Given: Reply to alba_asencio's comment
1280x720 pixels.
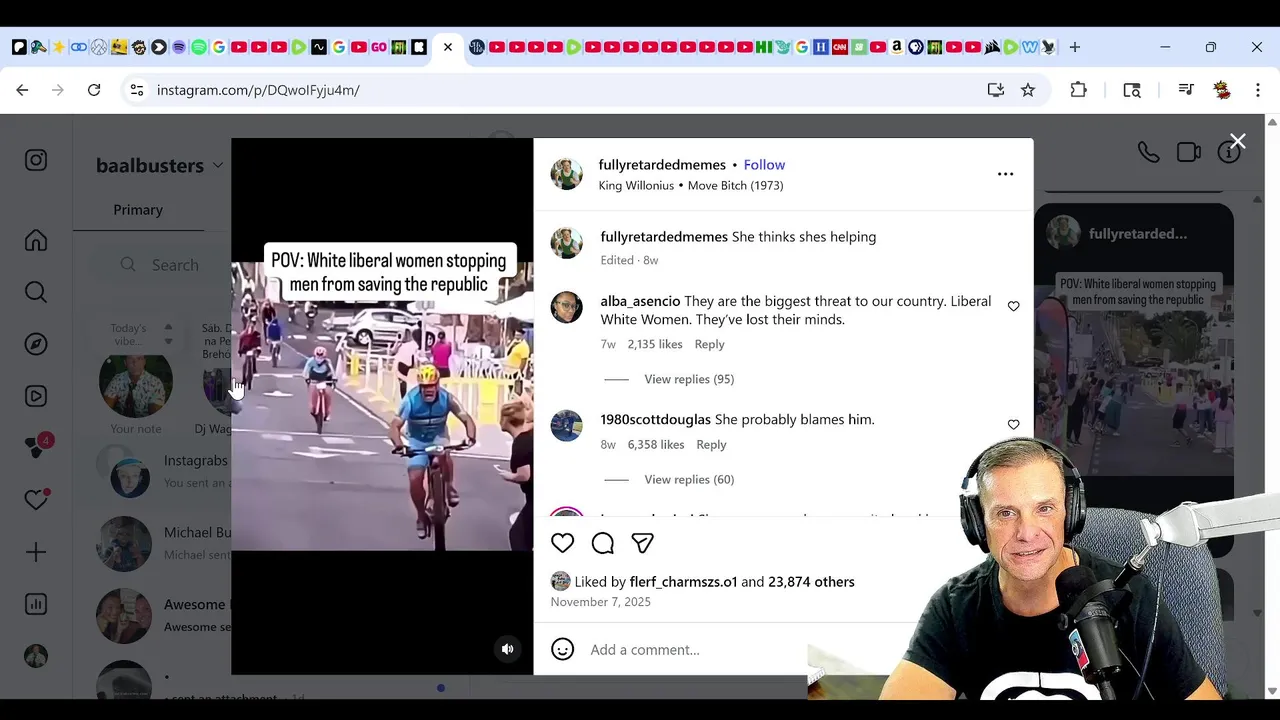Looking at the screenshot, I should pyautogui.click(x=709, y=344).
